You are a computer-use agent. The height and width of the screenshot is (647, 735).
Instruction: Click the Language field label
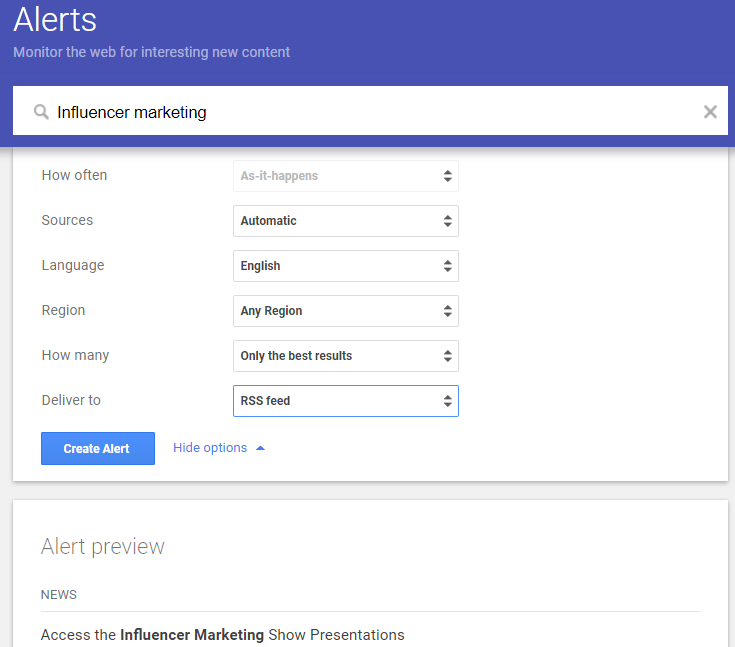(72, 265)
